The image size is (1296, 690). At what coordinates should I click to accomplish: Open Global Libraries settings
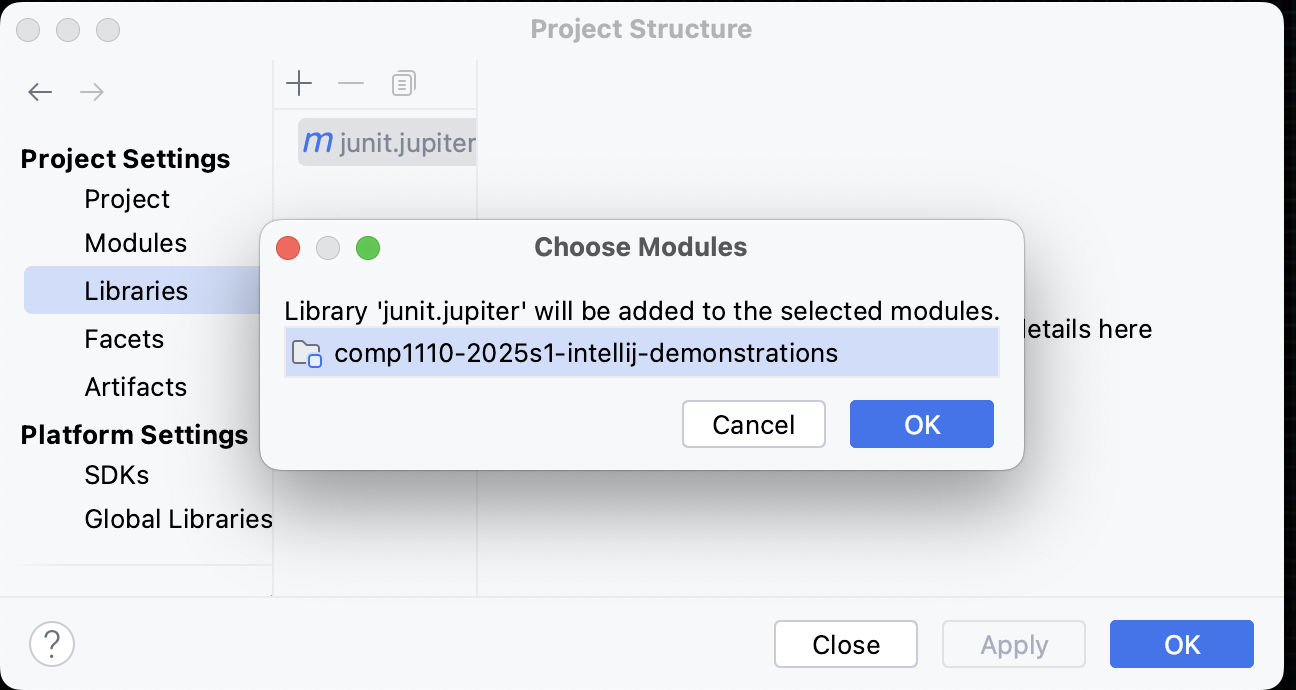(x=178, y=519)
